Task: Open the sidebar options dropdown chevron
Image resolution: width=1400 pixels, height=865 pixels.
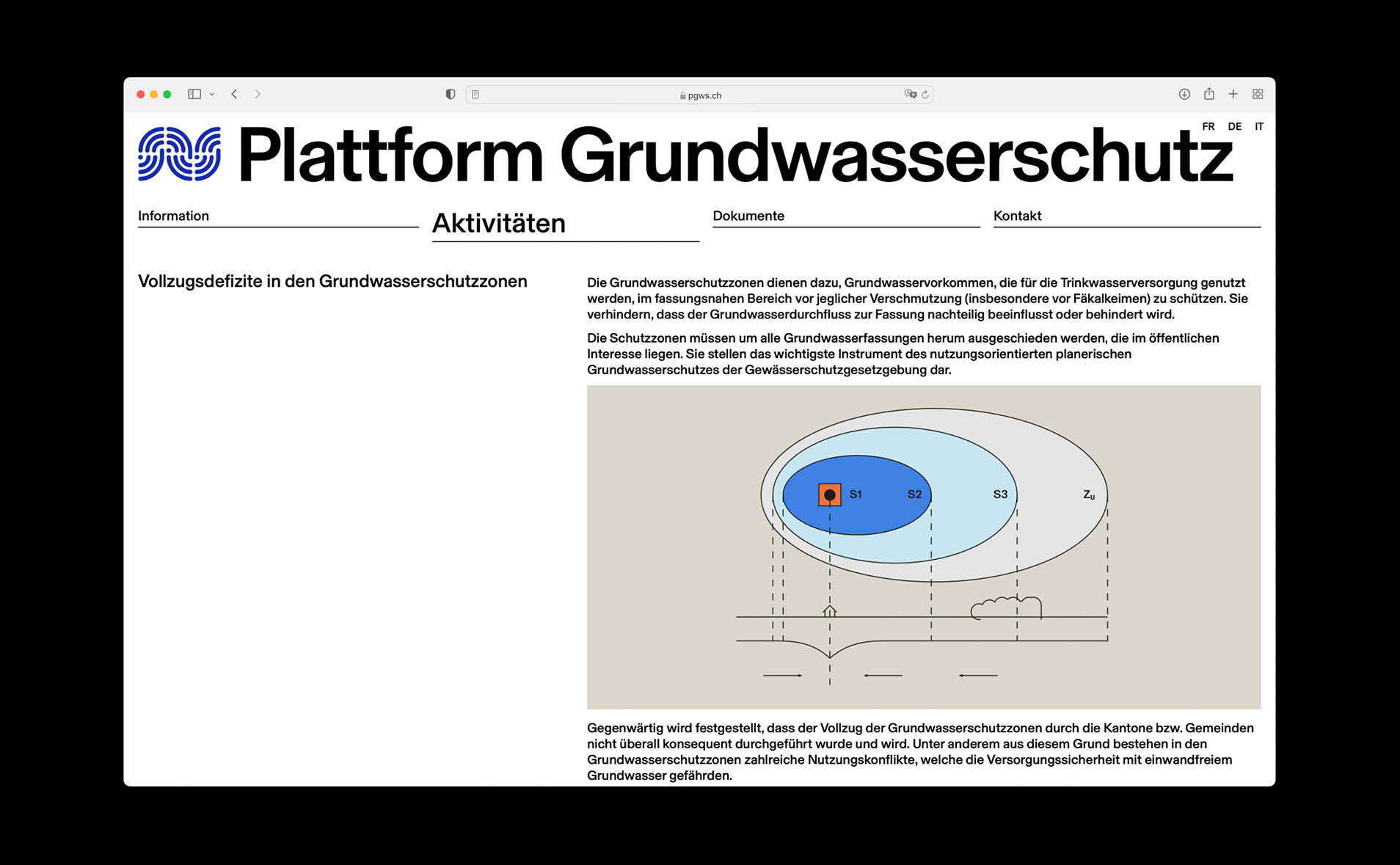Action: [x=212, y=94]
